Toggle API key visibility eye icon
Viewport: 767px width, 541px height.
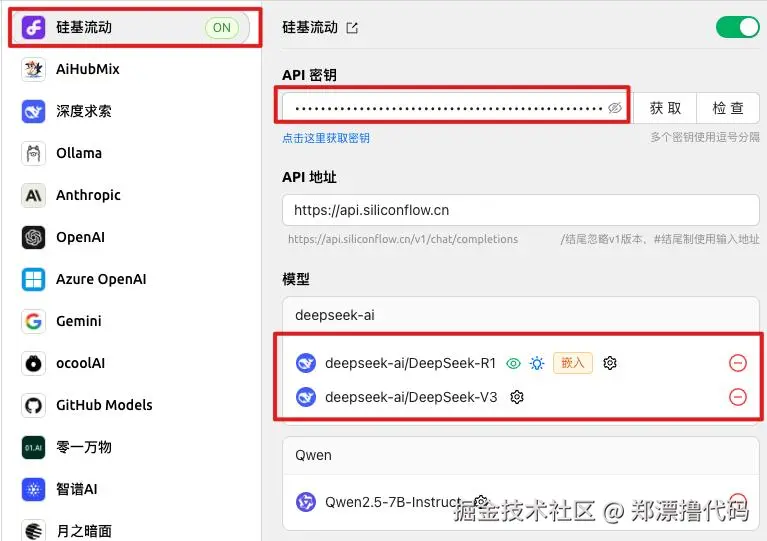[615, 108]
